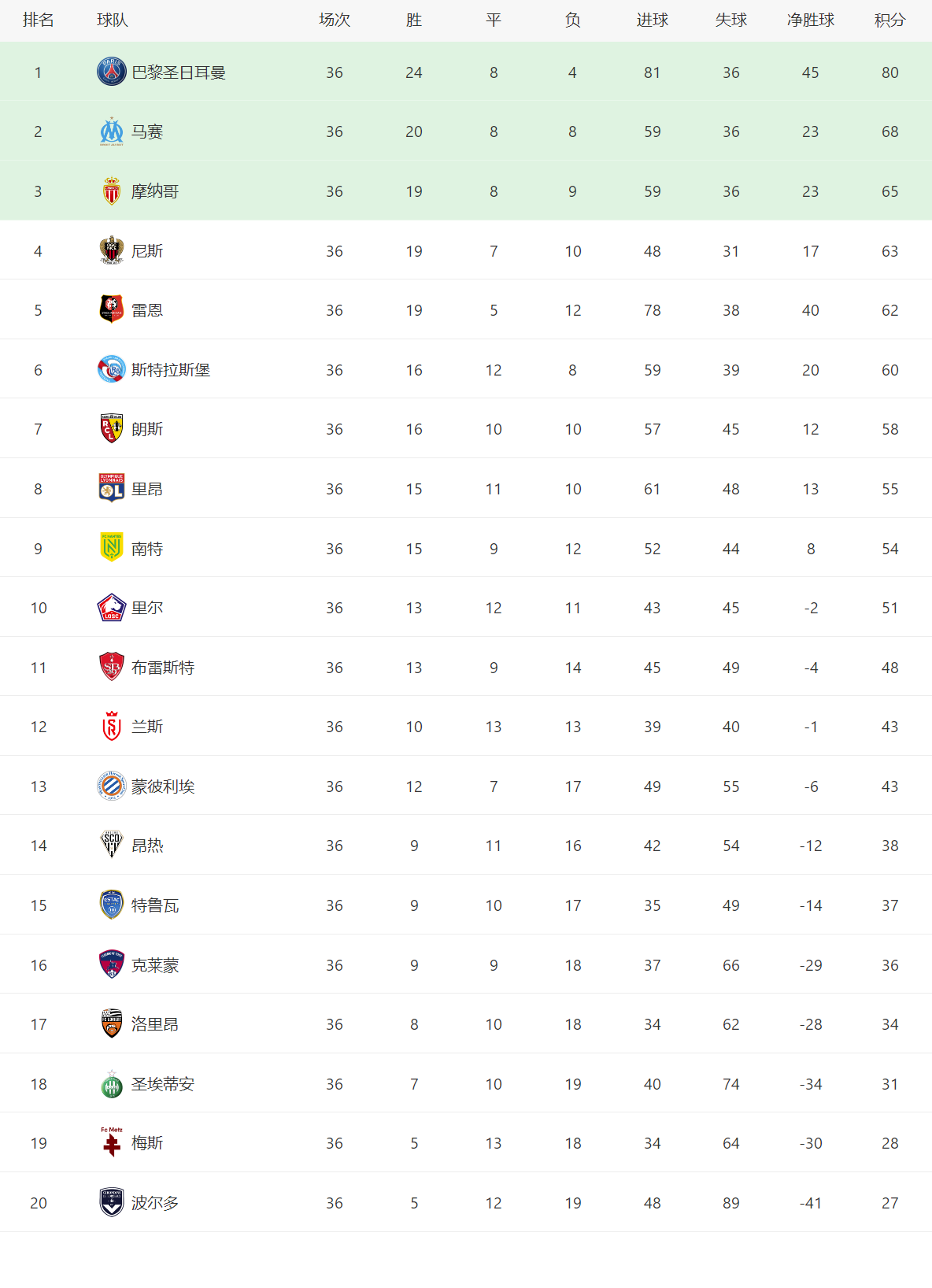The height and width of the screenshot is (1288, 932).
Task: Click the Lens club badge
Action: 112,429
